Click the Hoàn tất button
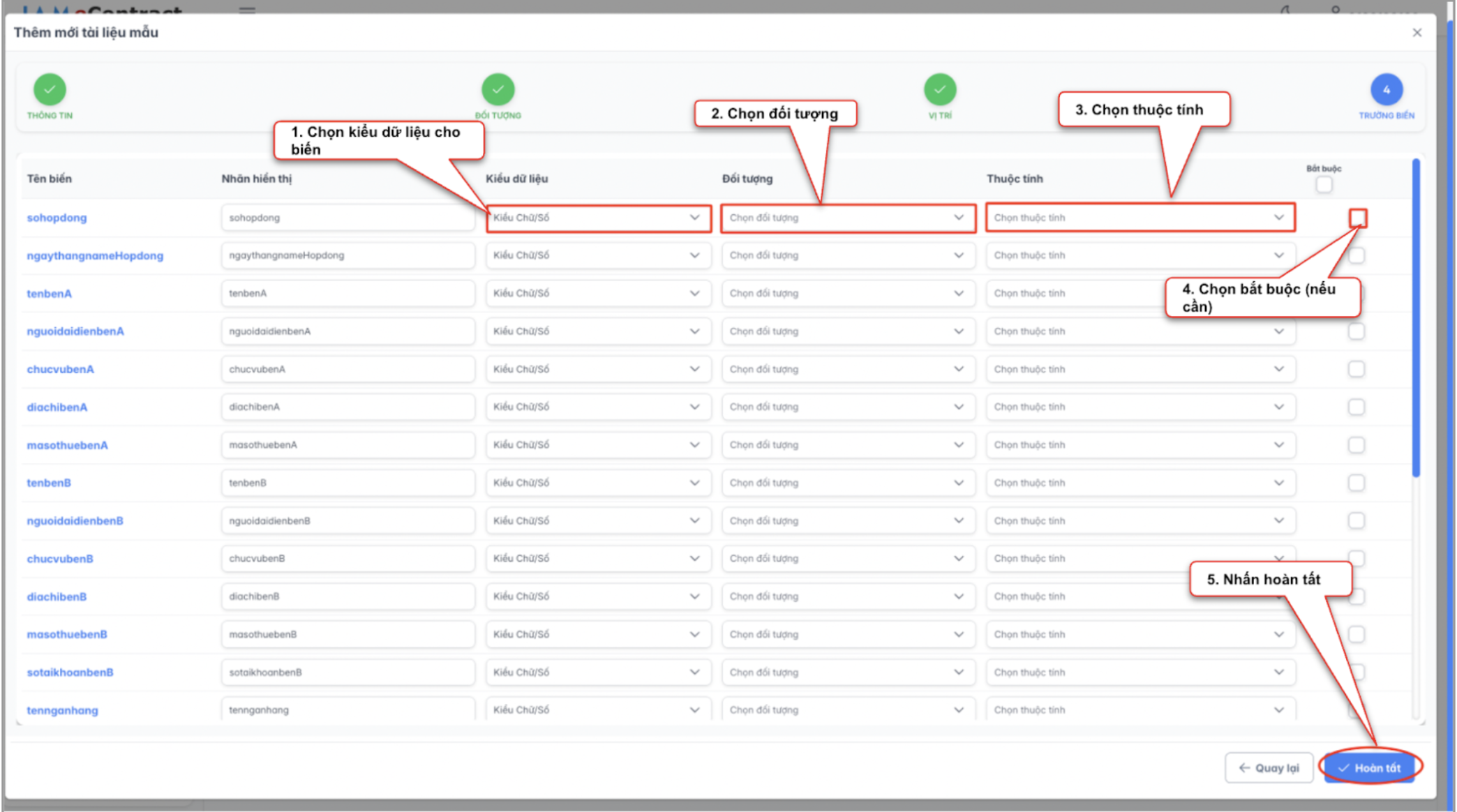This screenshot has width=1457, height=812. [x=1369, y=768]
